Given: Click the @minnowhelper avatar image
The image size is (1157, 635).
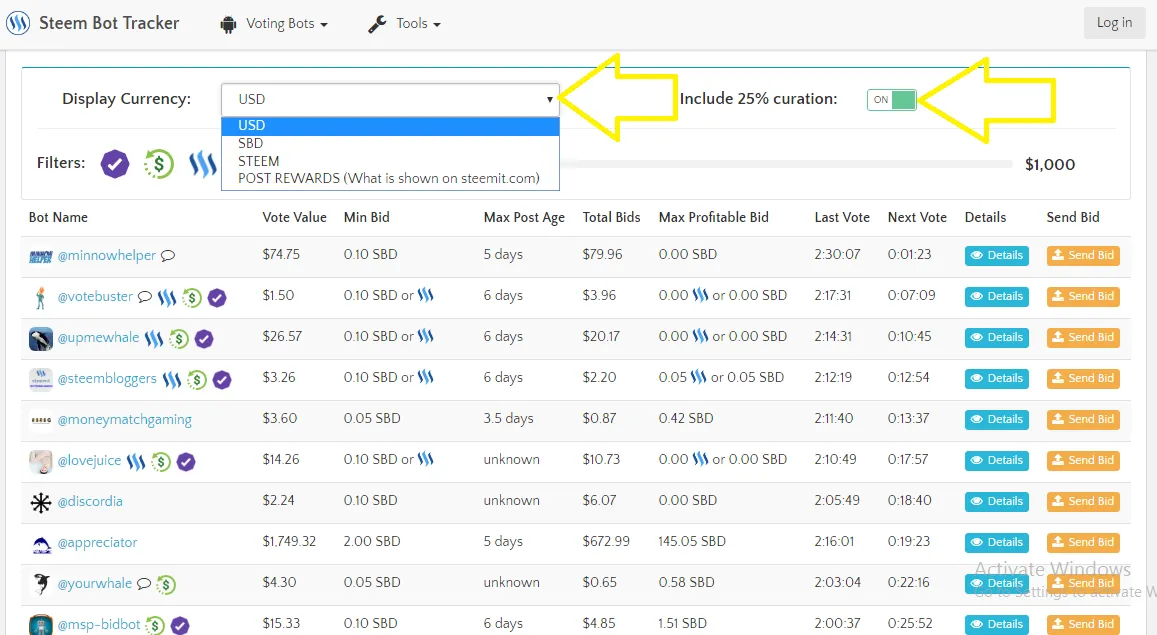Looking at the screenshot, I should coord(41,257).
